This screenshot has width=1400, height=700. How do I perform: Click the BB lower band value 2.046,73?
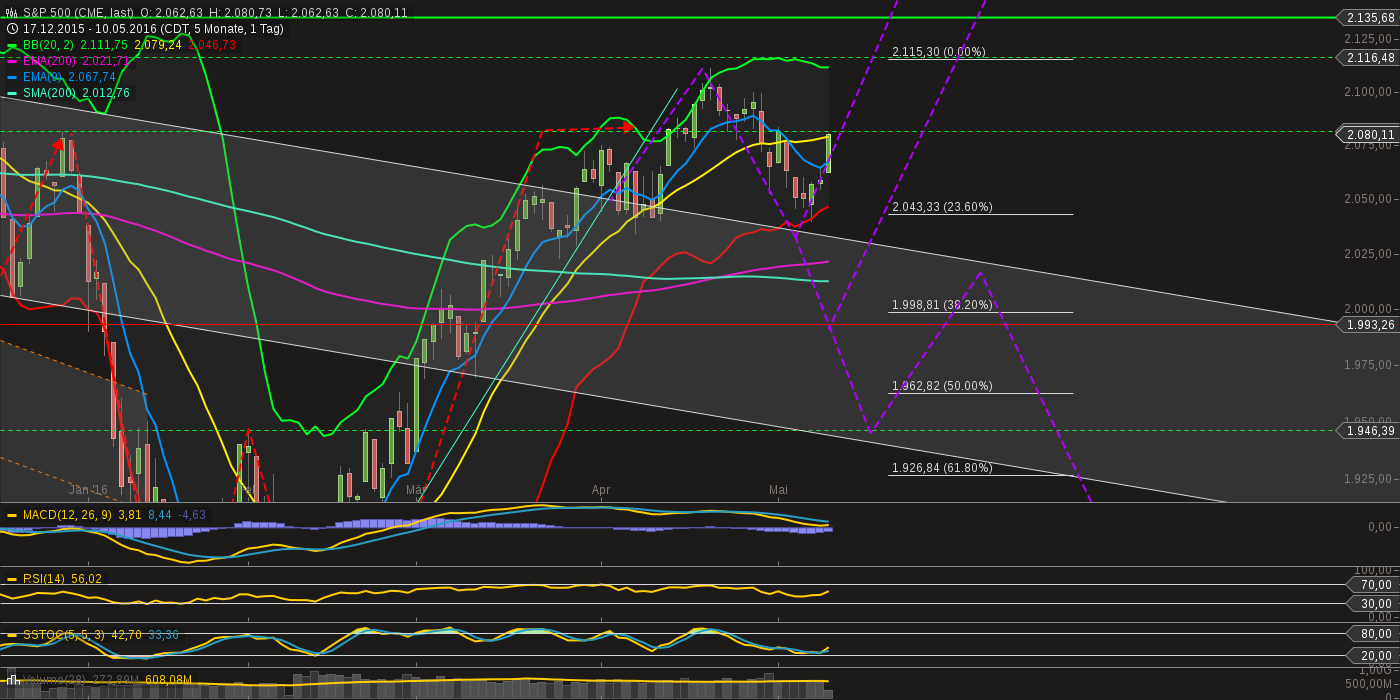tap(212, 45)
